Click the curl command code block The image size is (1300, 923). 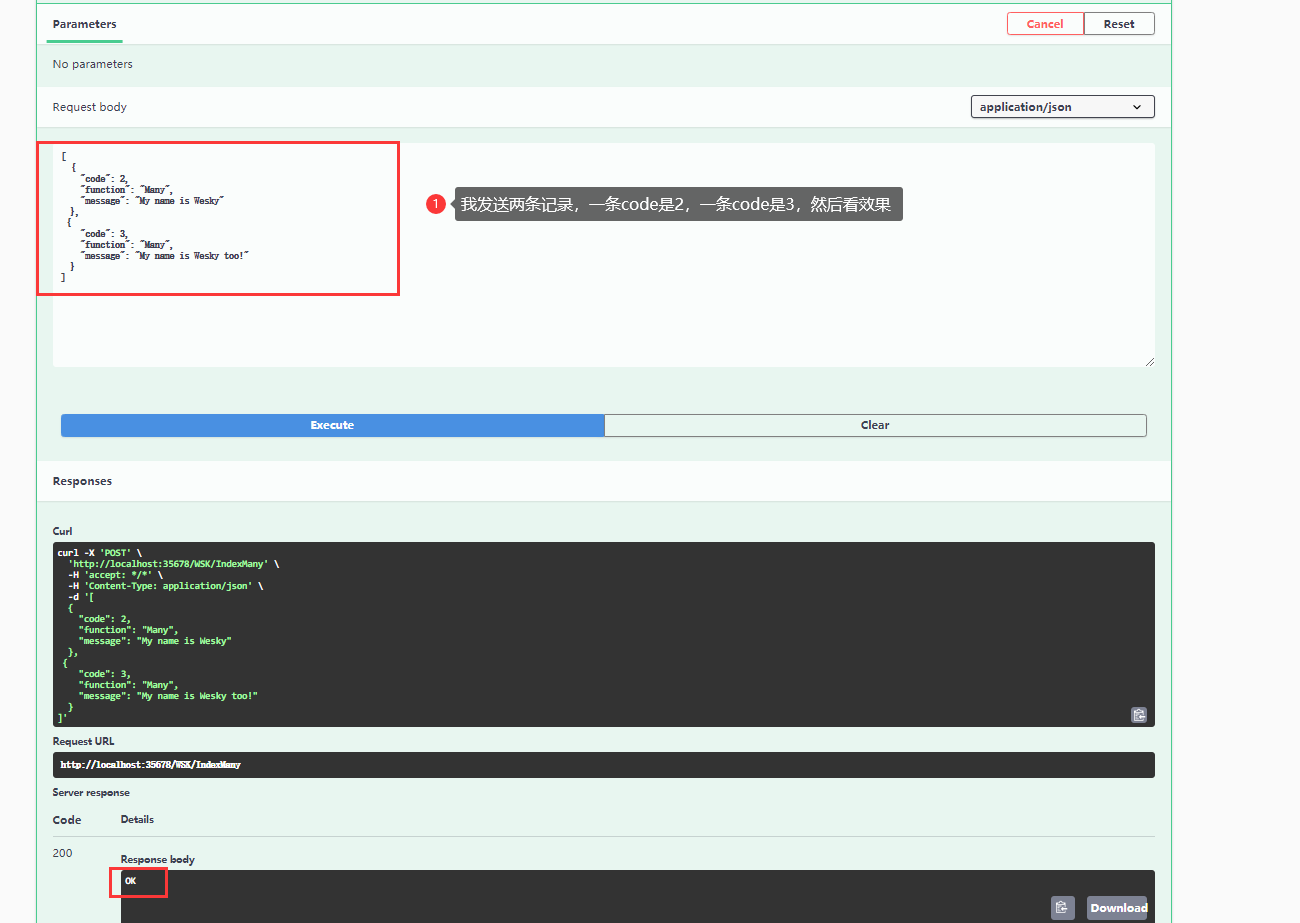pyautogui.click(x=604, y=634)
